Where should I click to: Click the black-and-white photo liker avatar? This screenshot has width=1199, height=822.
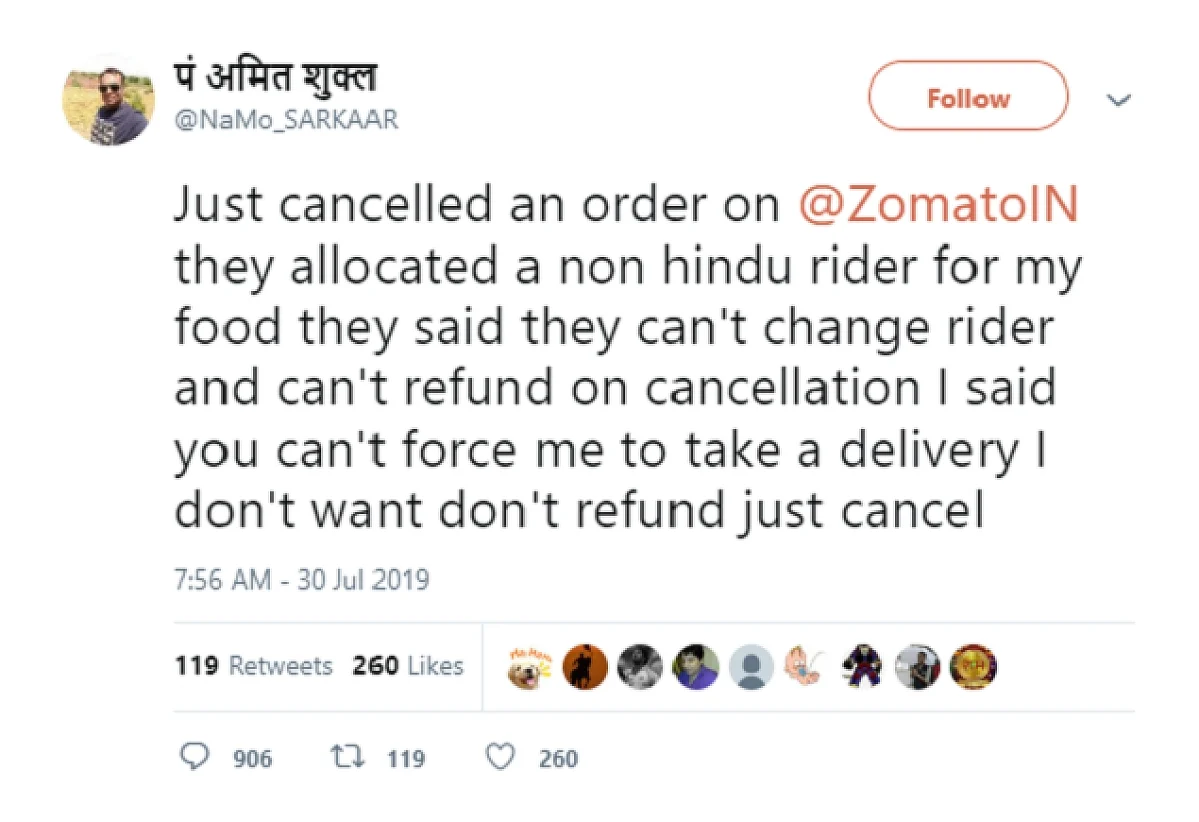click(x=640, y=667)
